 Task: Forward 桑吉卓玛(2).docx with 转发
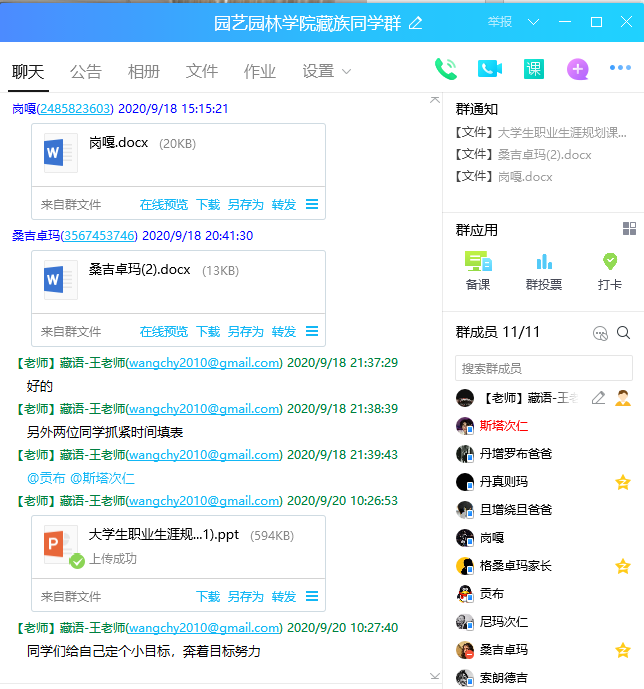[x=284, y=332]
